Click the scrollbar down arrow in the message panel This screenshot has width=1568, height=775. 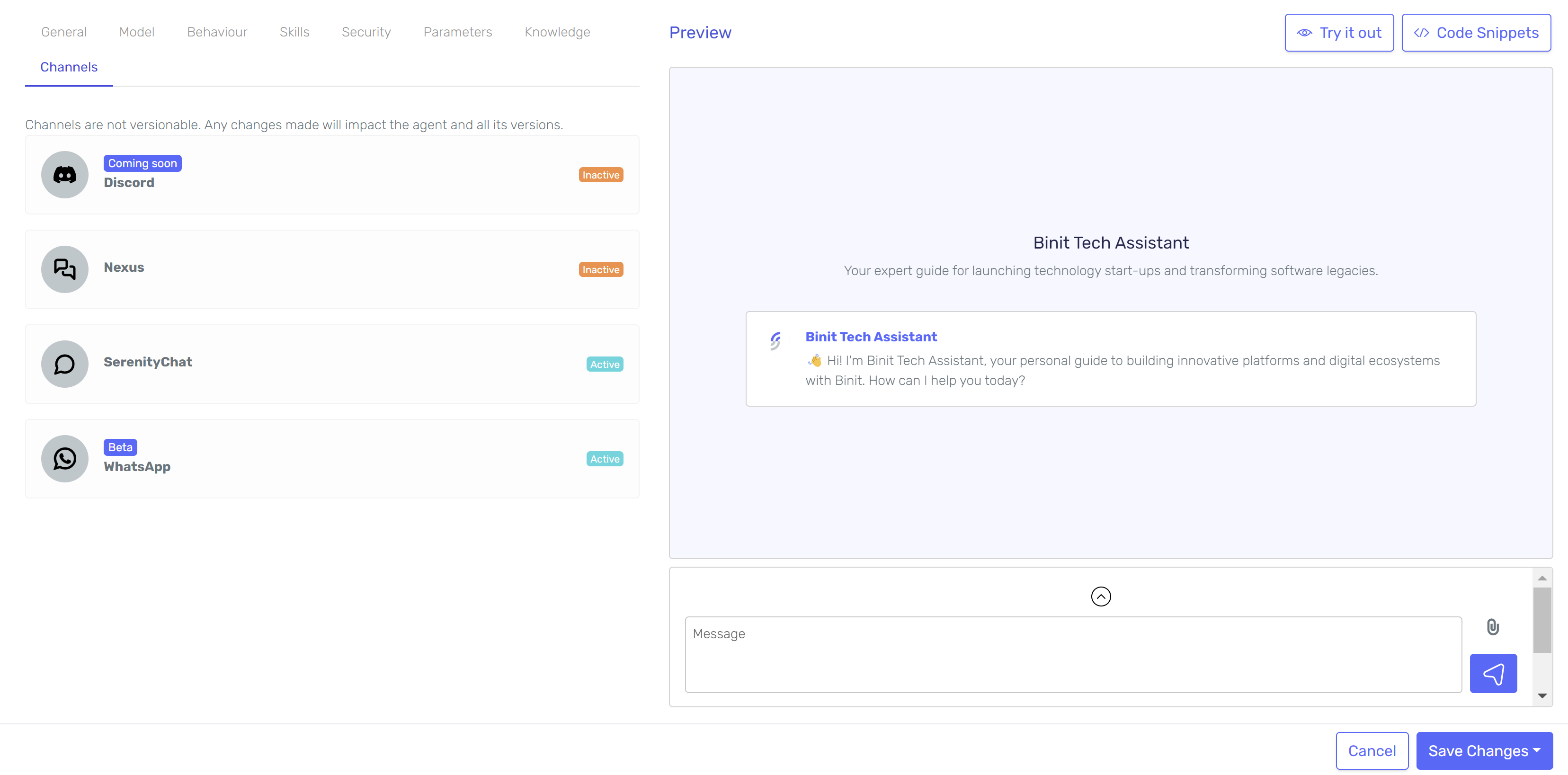pos(1542,695)
